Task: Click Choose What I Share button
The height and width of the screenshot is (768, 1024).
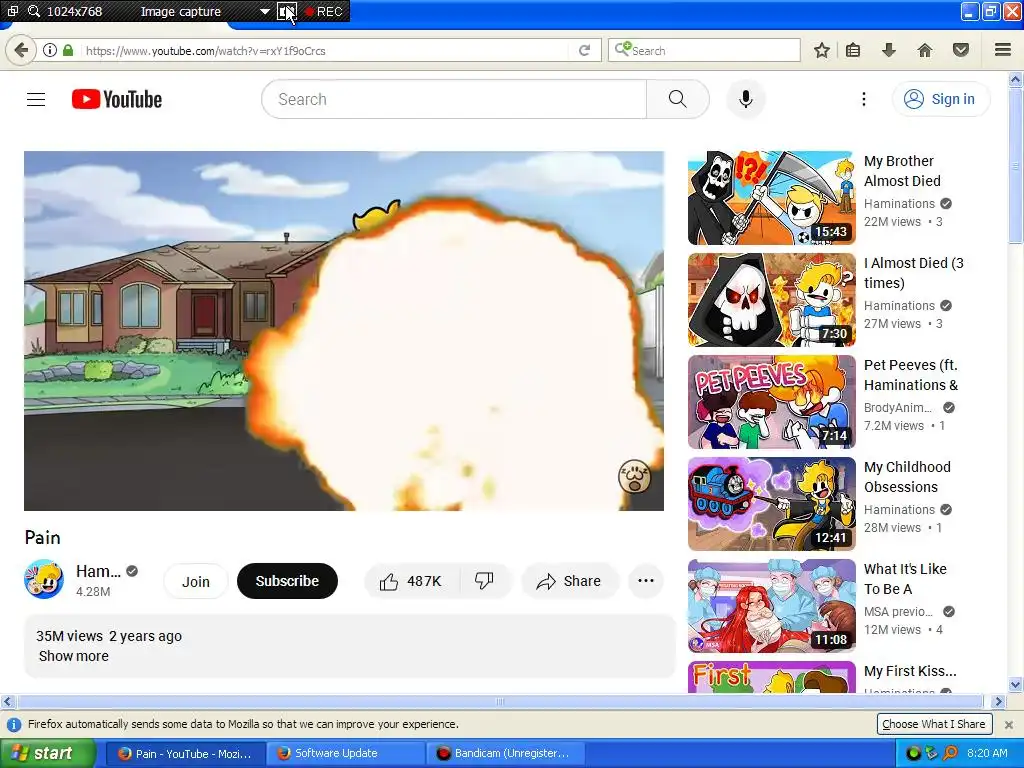Action: [934, 724]
